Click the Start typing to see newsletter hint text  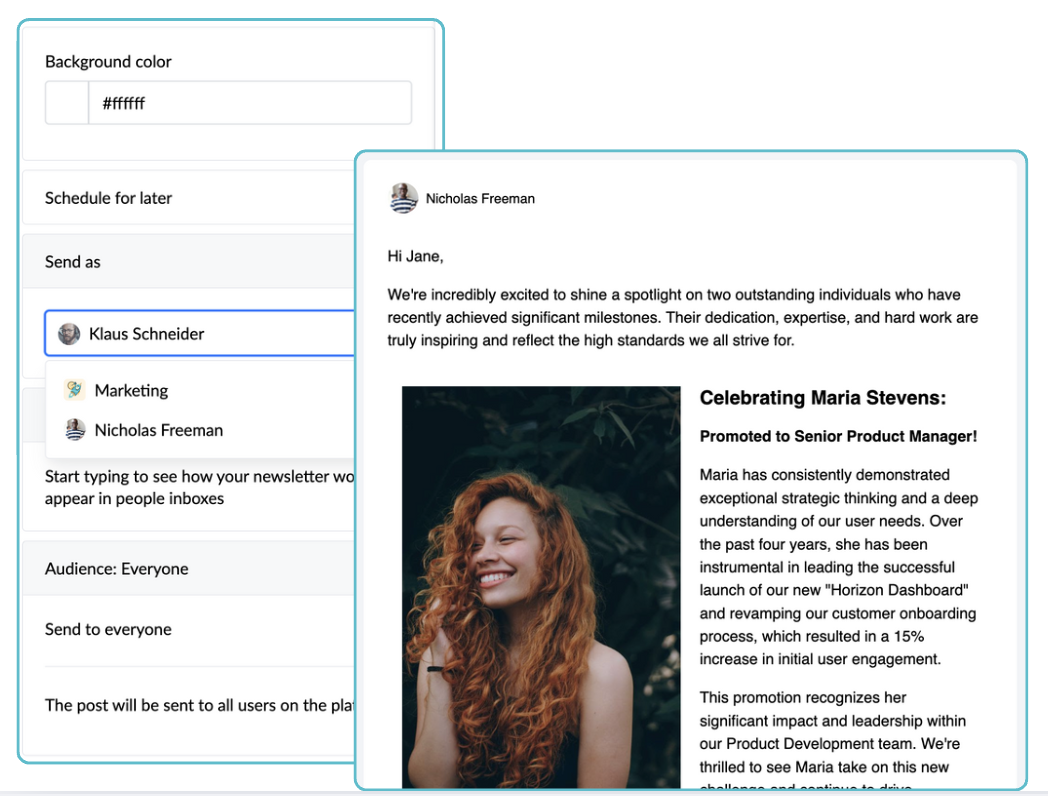click(x=199, y=487)
